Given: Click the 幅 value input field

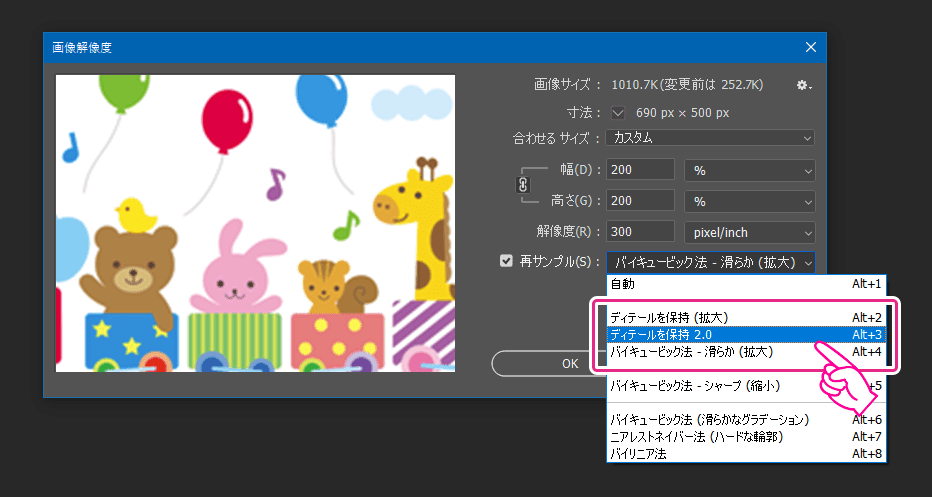Looking at the screenshot, I should click(640, 170).
